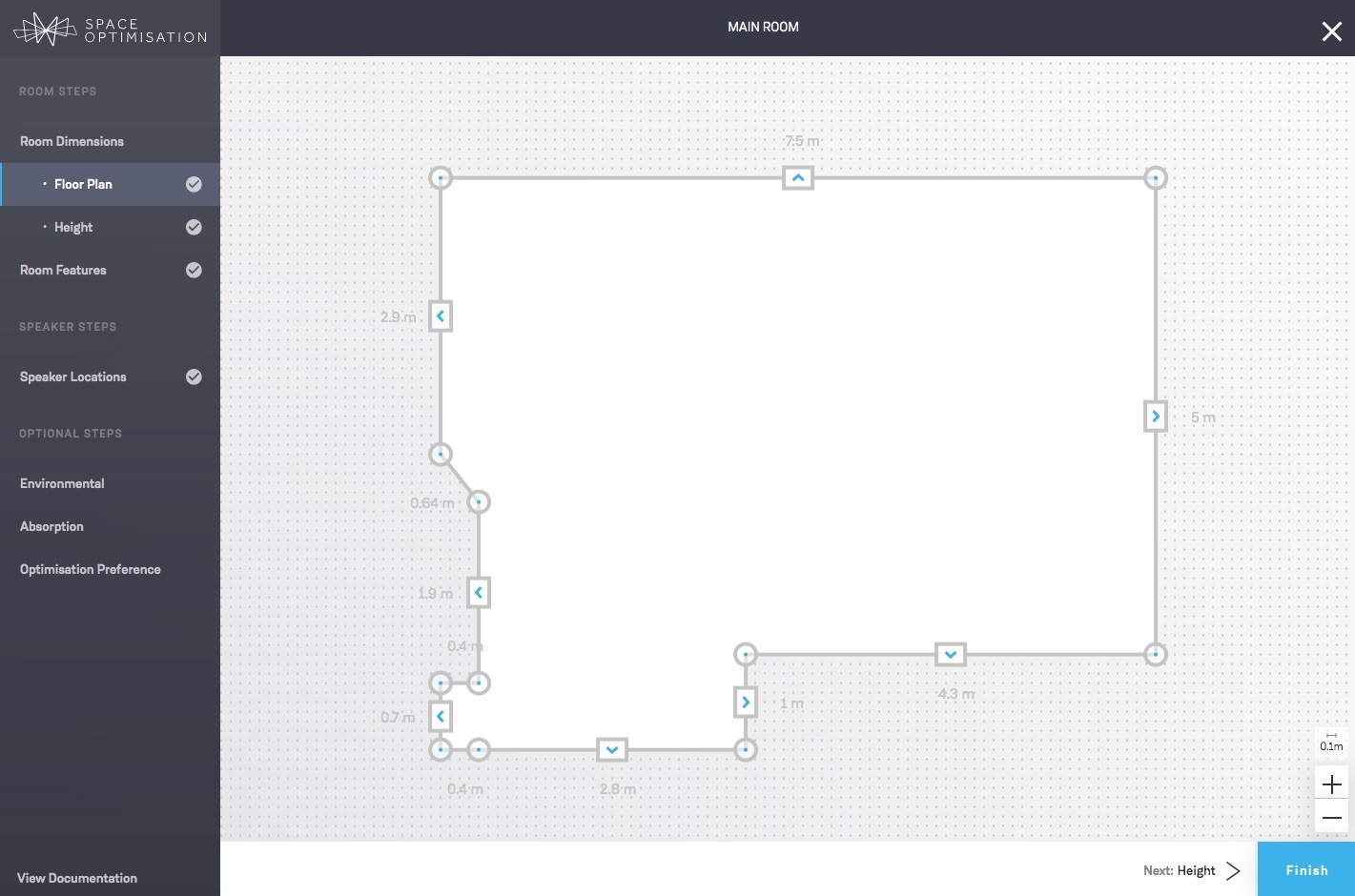
Task: Click Speaker Locations completed checkmark
Action: tap(194, 377)
